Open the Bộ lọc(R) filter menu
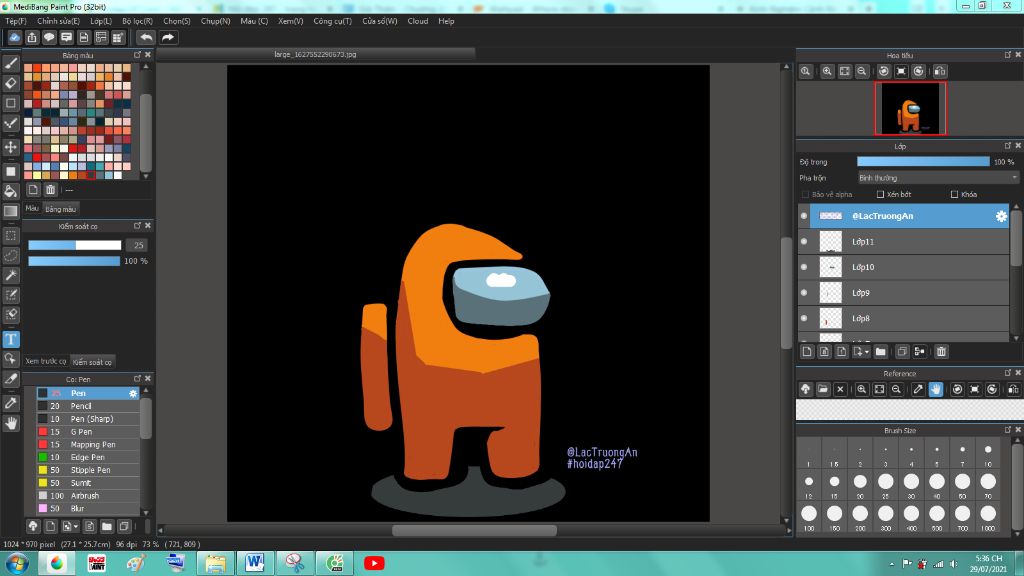The width and height of the screenshot is (1024, 576). pos(137,21)
